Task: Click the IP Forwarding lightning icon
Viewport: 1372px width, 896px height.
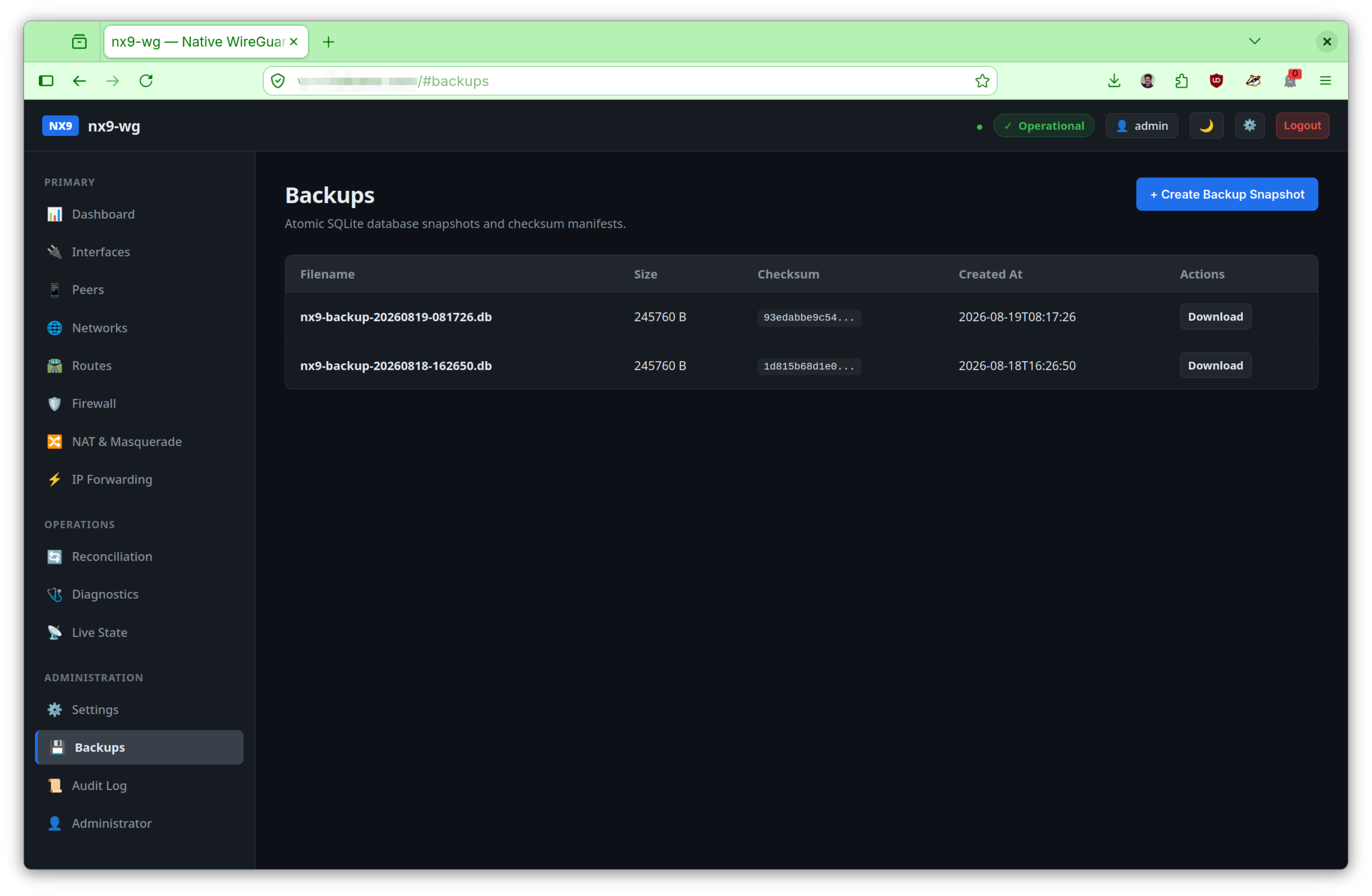Action: point(55,479)
